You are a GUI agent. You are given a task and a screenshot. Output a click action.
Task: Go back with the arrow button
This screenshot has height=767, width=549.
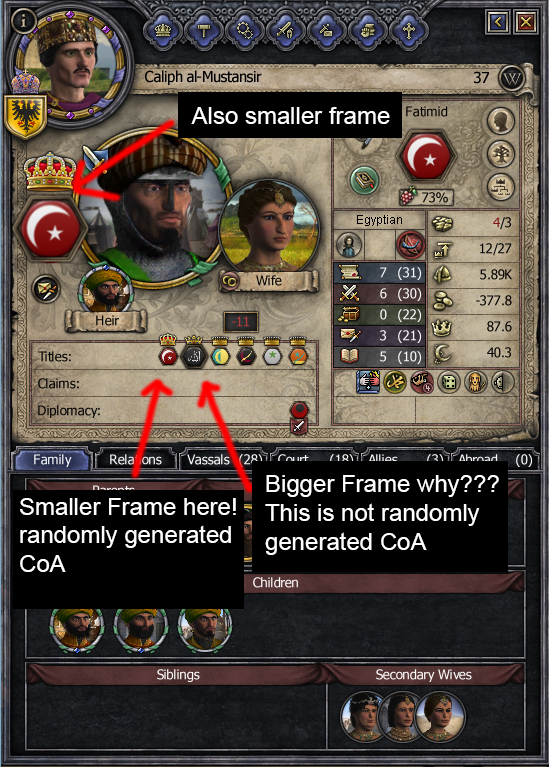click(498, 22)
